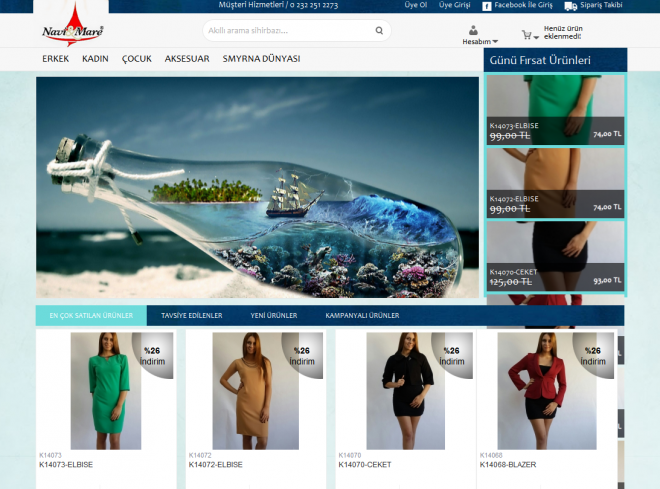Click the K14073-ELBISE product title

point(66,465)
